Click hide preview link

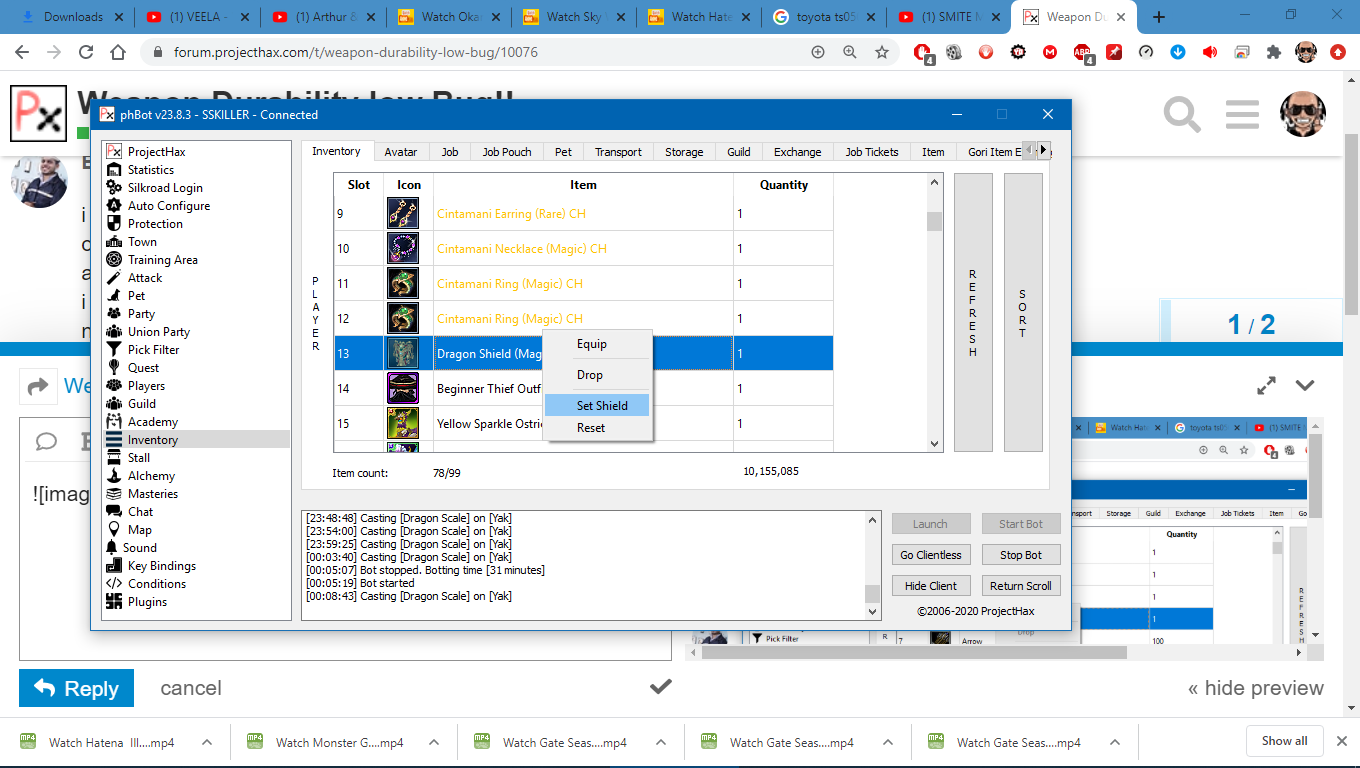coord(1255,688)
